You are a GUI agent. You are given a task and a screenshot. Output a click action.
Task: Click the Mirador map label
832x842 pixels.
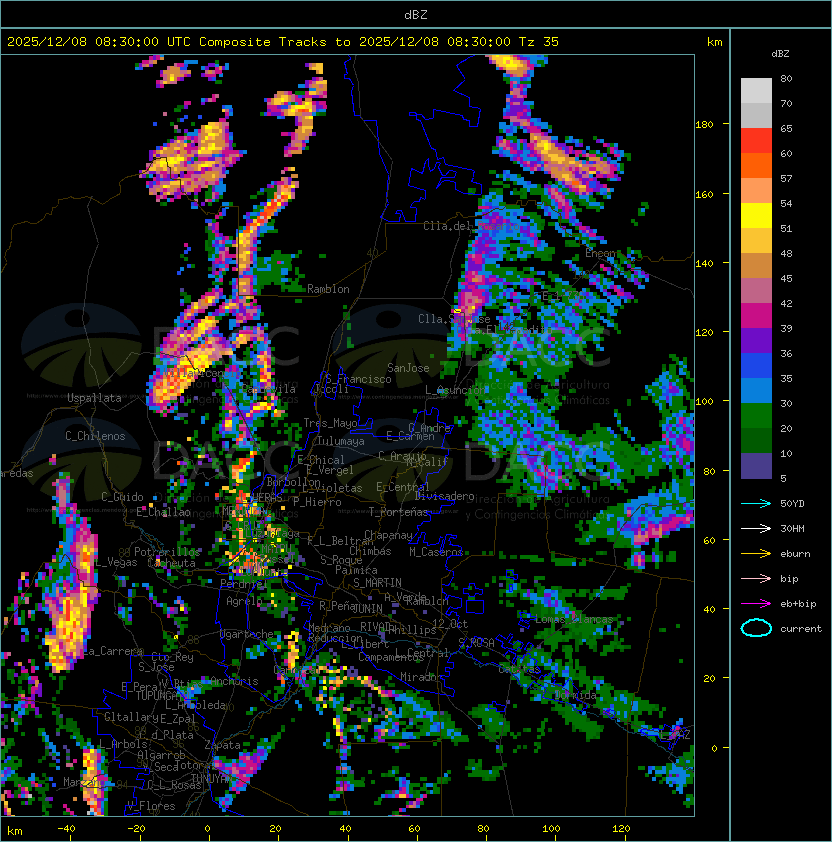pos(422,677)
